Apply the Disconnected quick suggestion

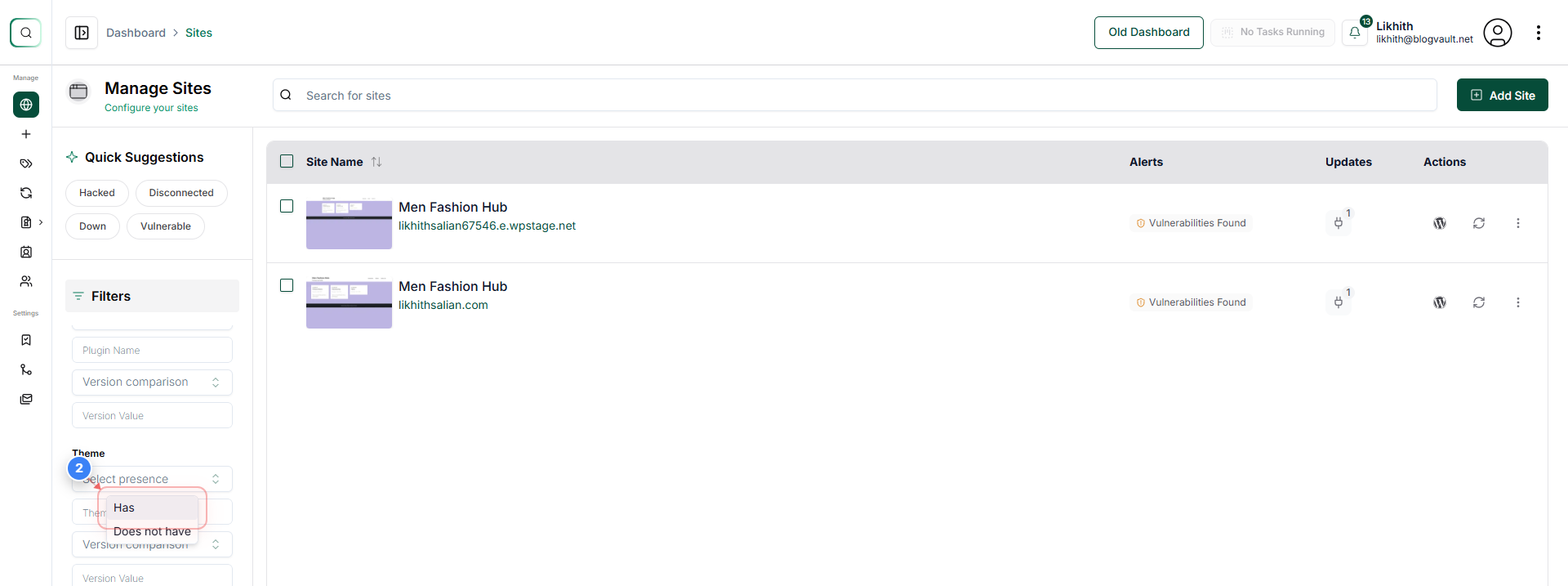(181, 193)
